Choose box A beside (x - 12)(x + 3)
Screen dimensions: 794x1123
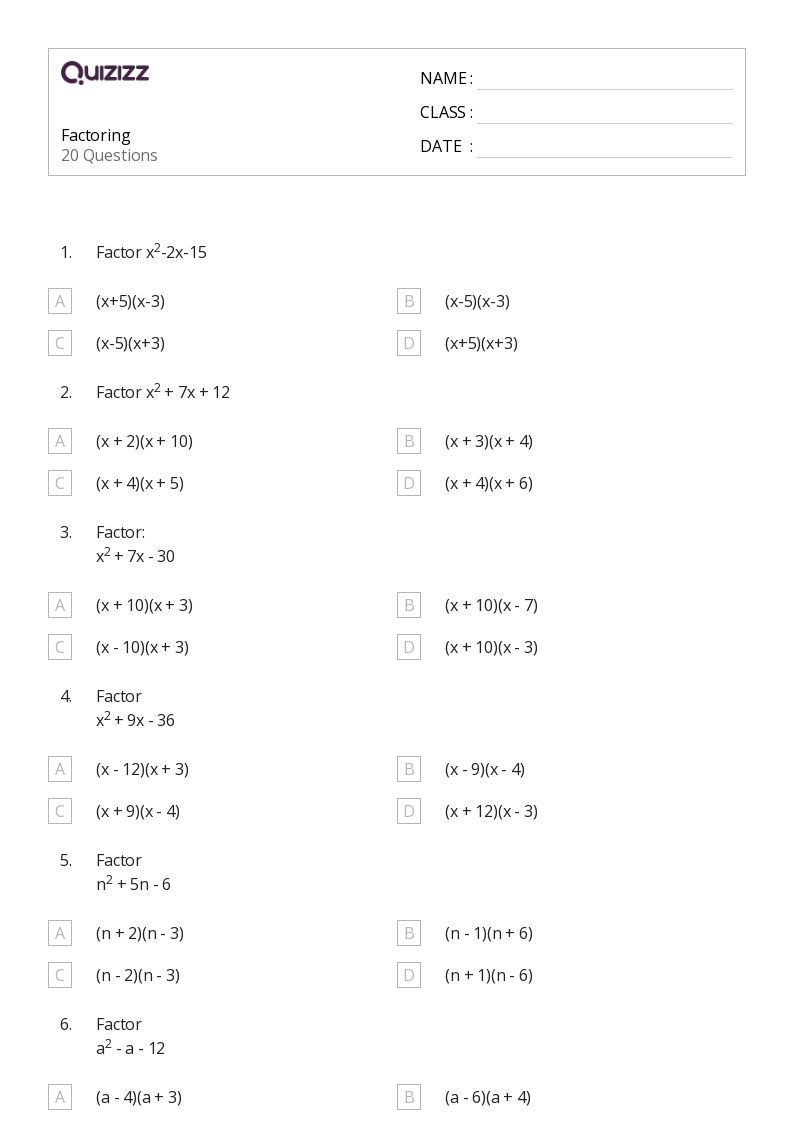click(x=60, y=769)
